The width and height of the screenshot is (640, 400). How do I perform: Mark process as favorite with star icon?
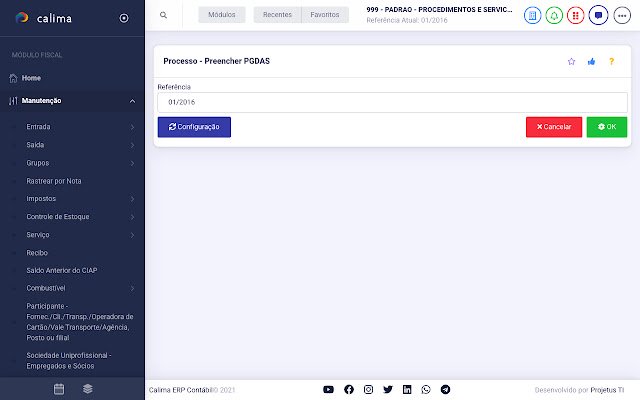pyautogui.click(x=571, y=62)
